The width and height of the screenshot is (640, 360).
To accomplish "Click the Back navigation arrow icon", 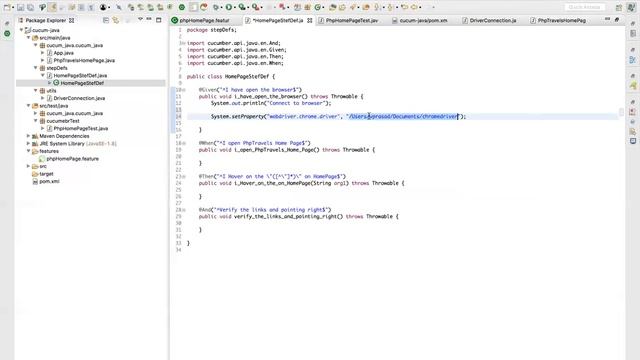I will 404,7.
